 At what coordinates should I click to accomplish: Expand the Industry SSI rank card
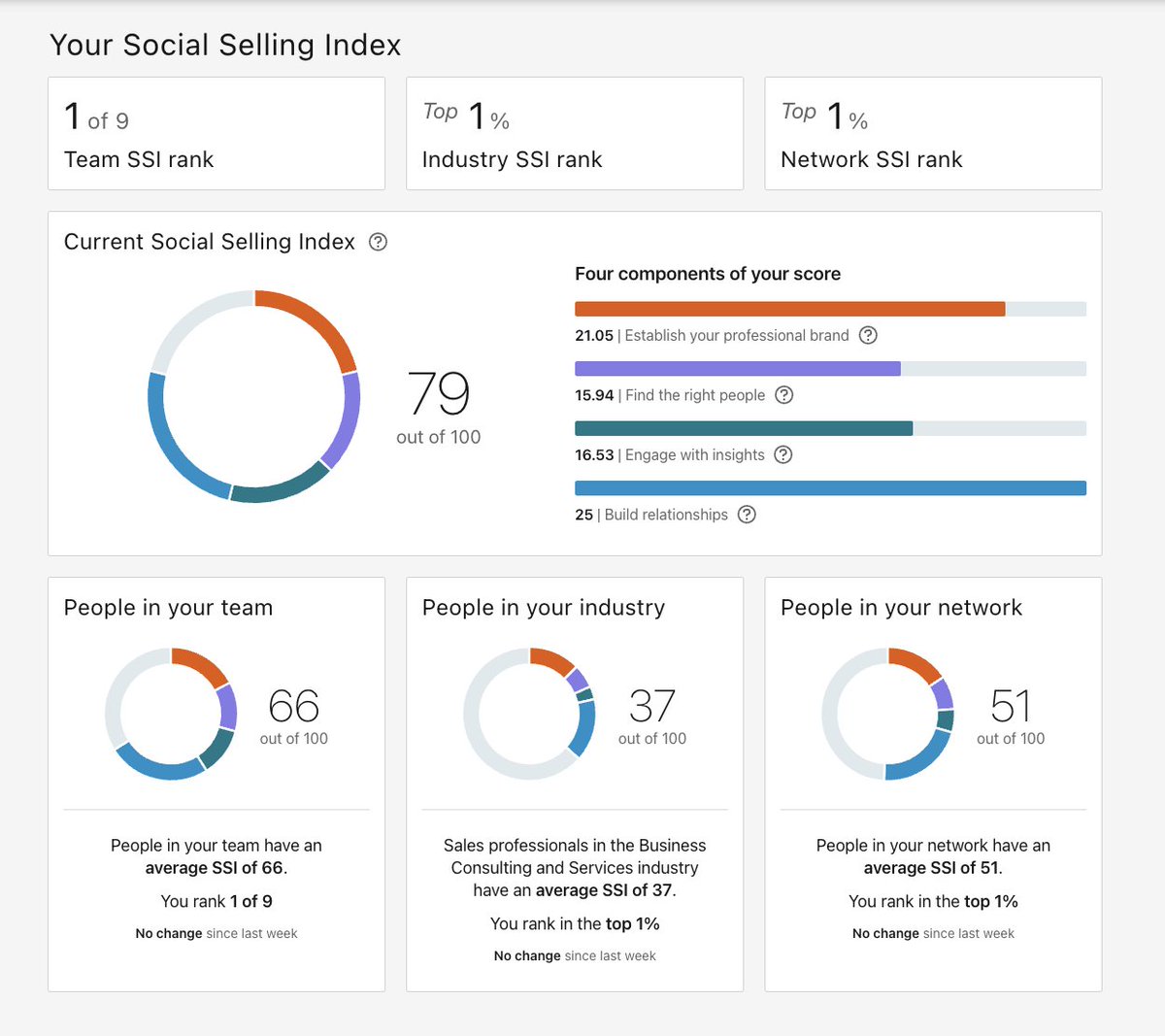(x=574, y=133)
